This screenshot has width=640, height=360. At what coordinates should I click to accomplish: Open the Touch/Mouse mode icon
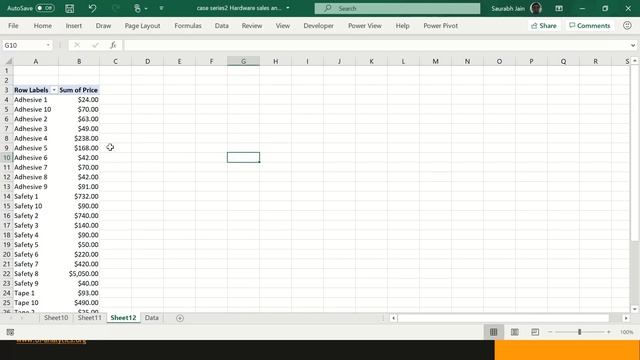tap(138, 8)
